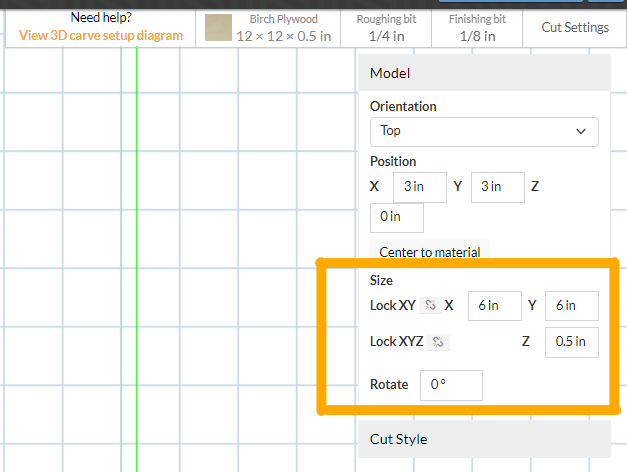627x472 pixels.
Task: Collapse the Model panel header
Action: 483,73
